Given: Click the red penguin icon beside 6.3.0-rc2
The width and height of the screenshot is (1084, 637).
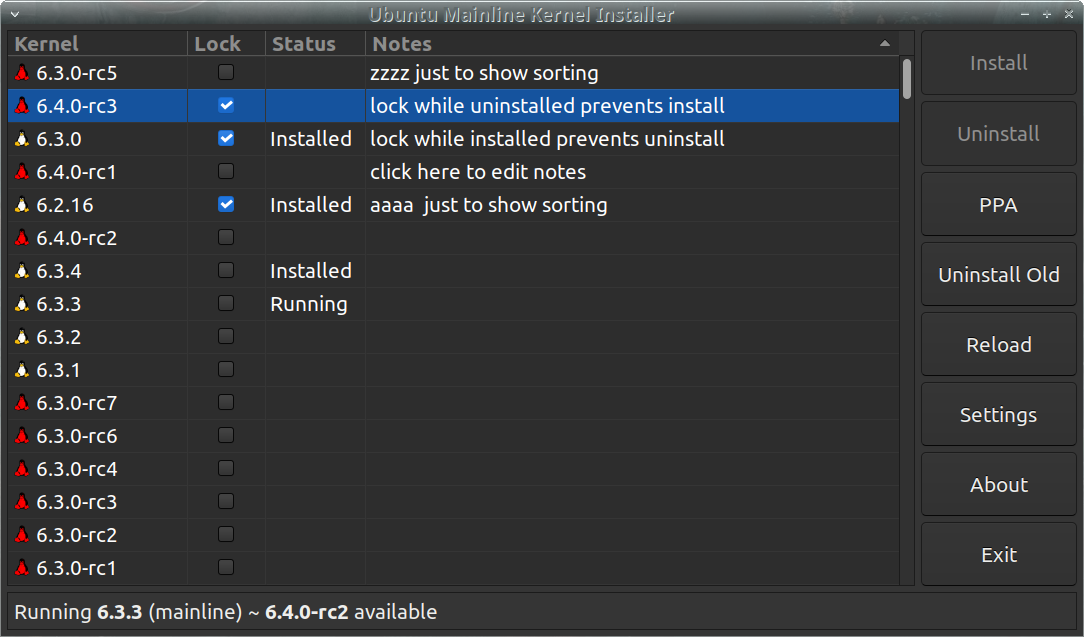Looking at the screenshot, I should (x=22, y=535).
